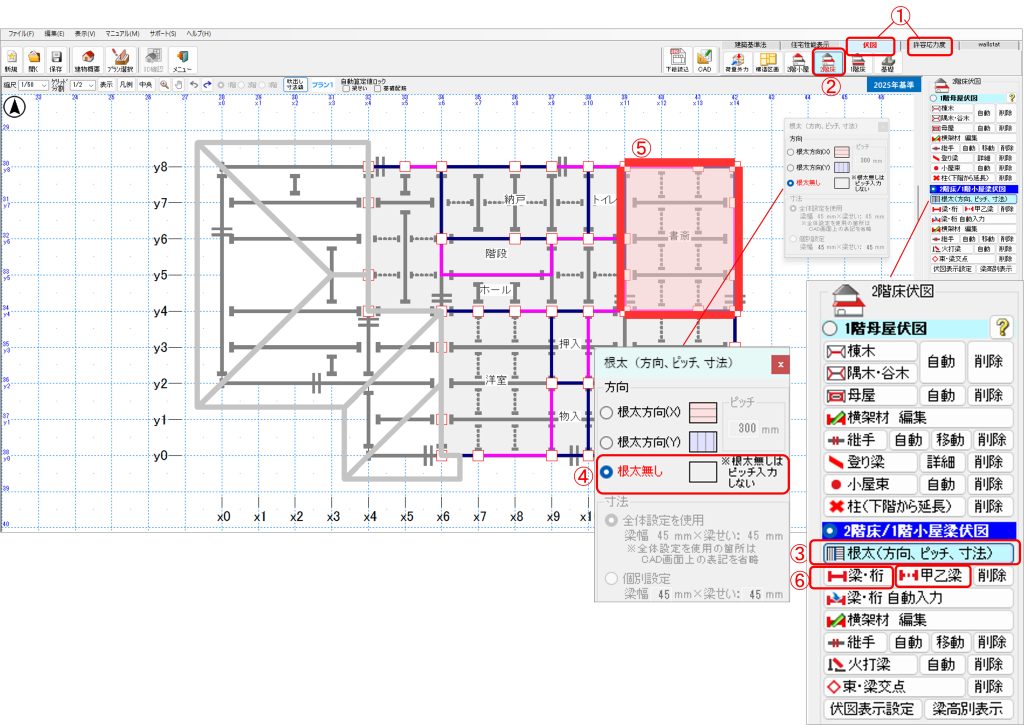The height and width of the screenshot is (725, 1024).
Task: Click the 構造区画 toolbar icon
Action: (767, 62)
